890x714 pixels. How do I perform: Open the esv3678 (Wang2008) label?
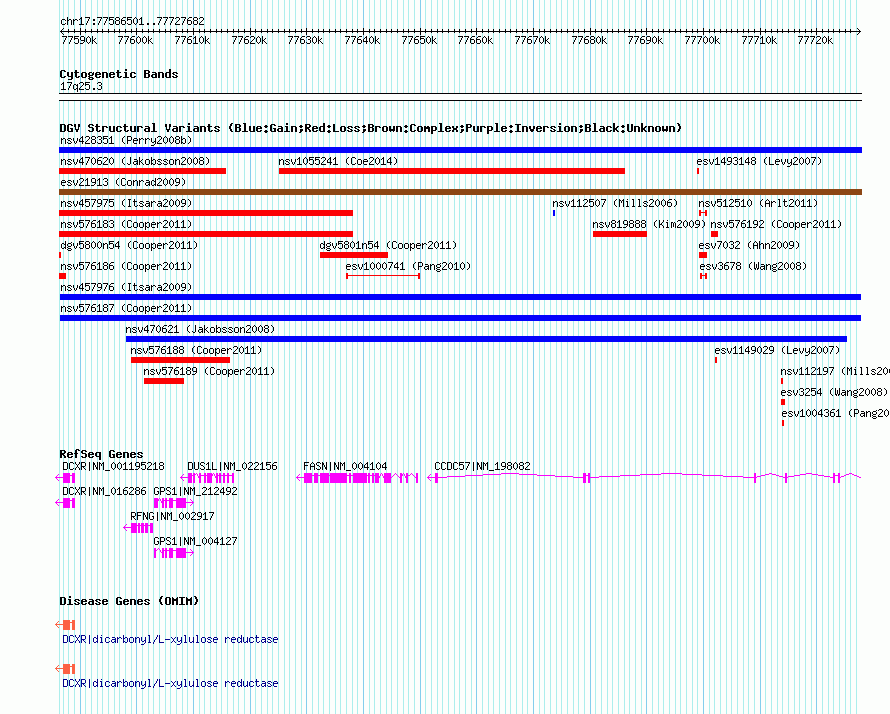point(753,266)
